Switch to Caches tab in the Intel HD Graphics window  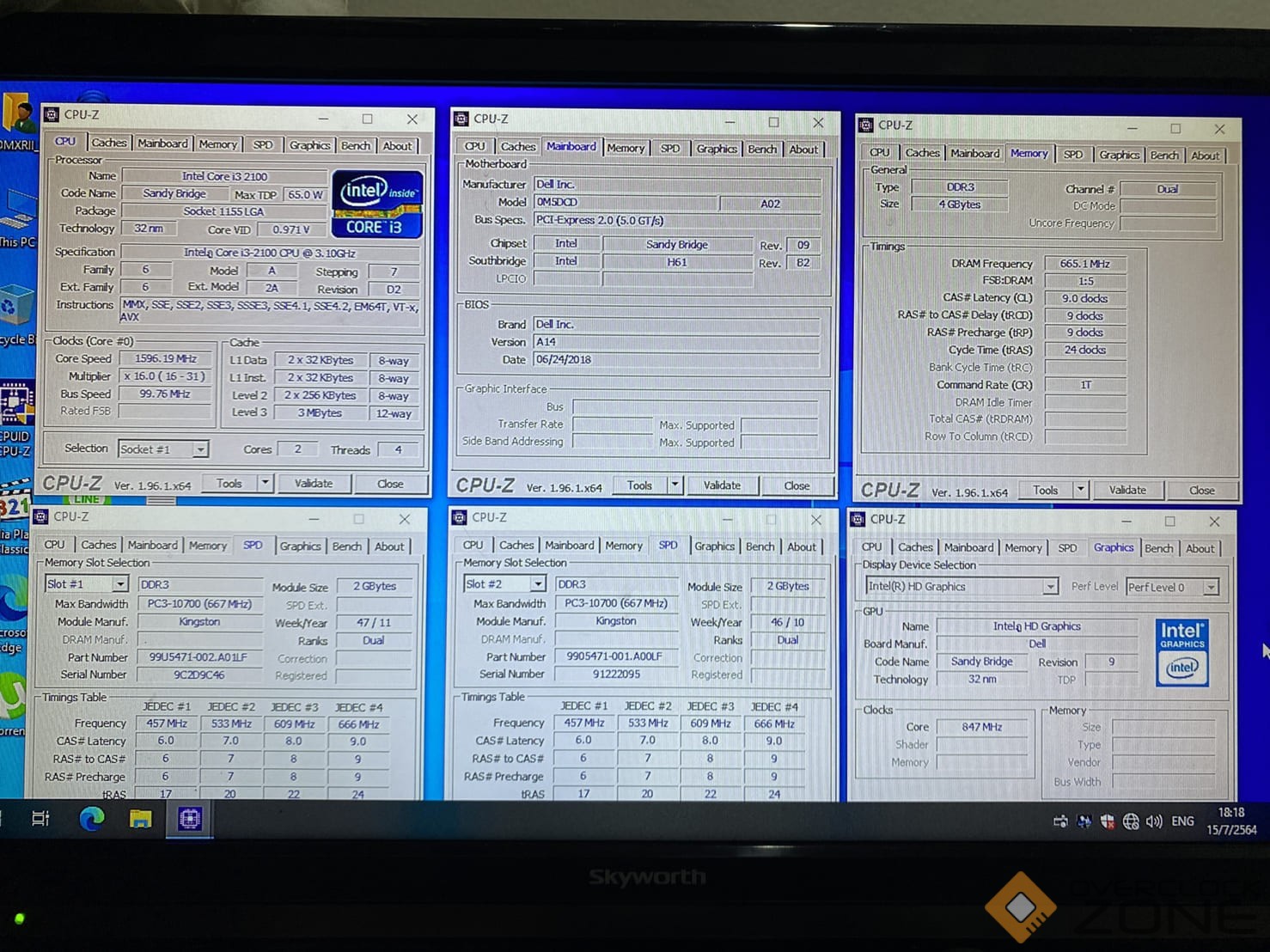[915, 547]
